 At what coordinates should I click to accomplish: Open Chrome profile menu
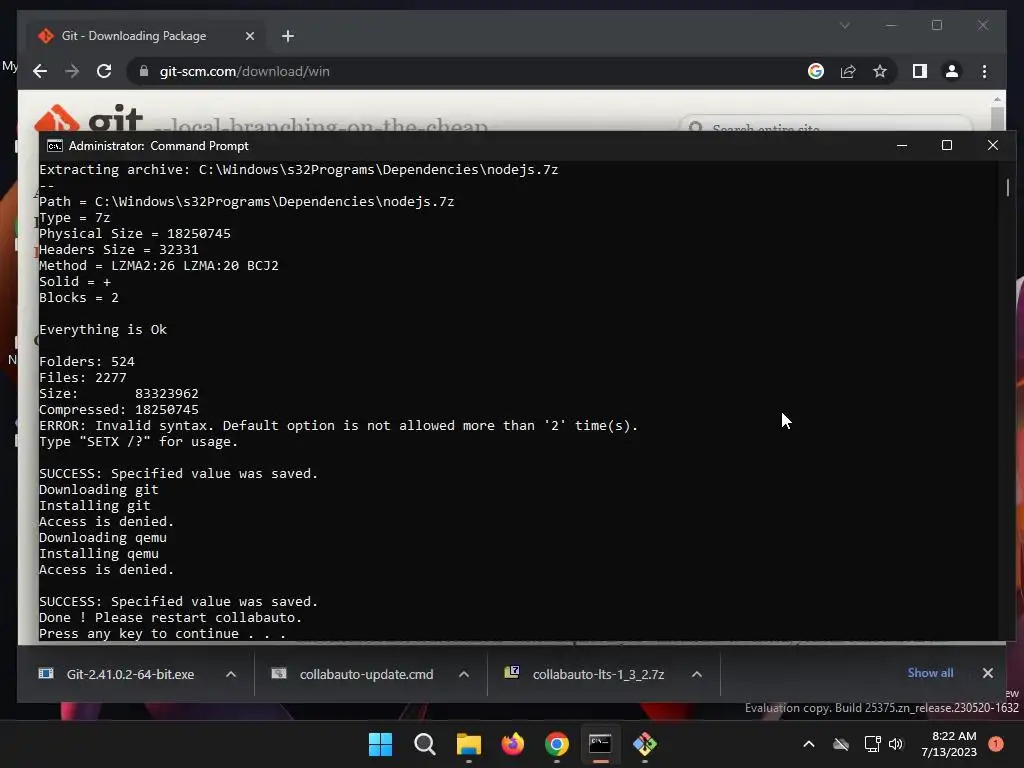[x=952, y=71]
